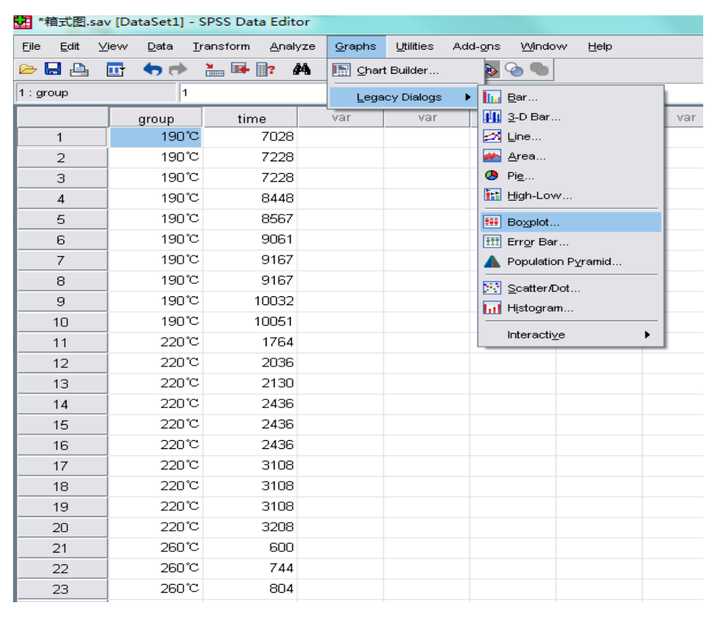Expand the Legacy Dialogs submenu arrow
Viewport: 720px width, 619px height.
click(467, 97)
